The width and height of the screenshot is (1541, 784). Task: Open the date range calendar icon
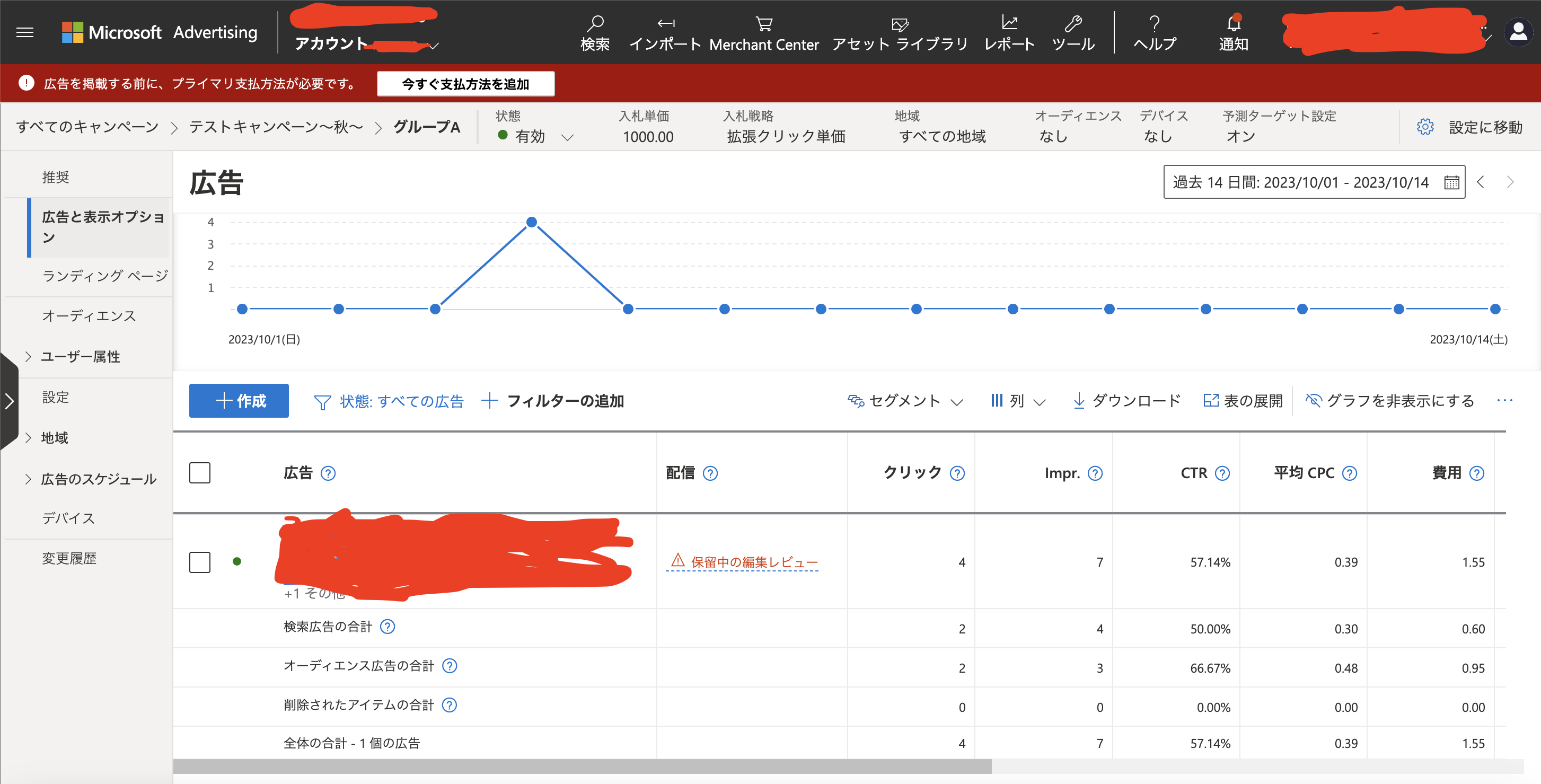click(x=1451, y=182)
